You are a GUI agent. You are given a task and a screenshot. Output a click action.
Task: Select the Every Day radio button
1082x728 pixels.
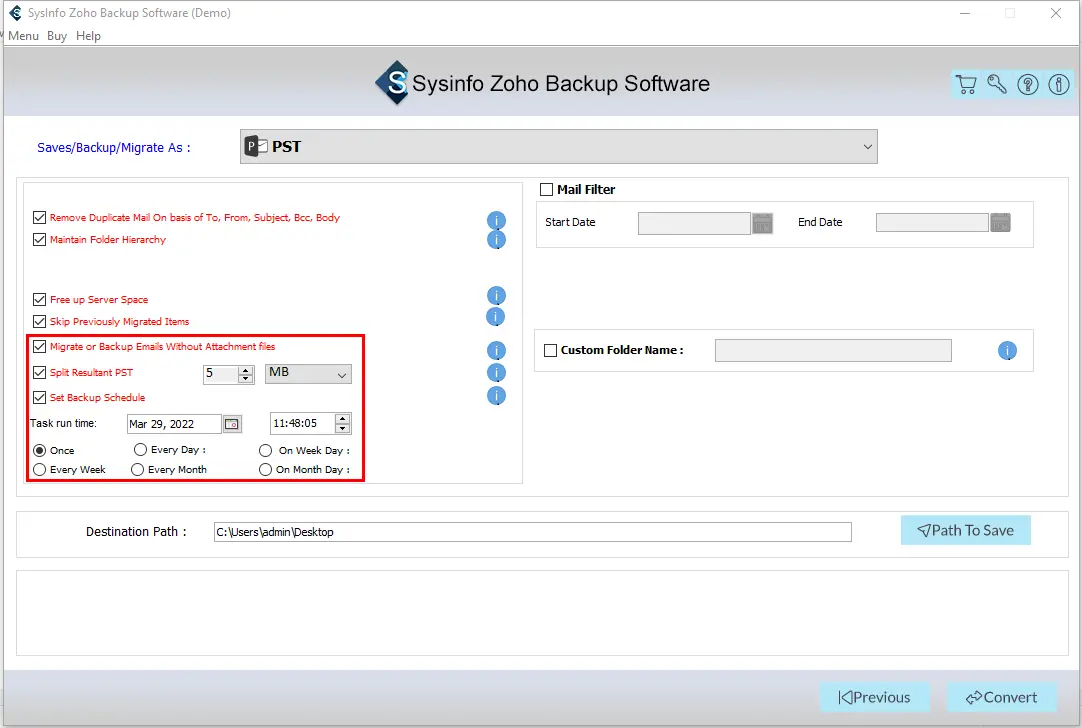click(141, 450)
